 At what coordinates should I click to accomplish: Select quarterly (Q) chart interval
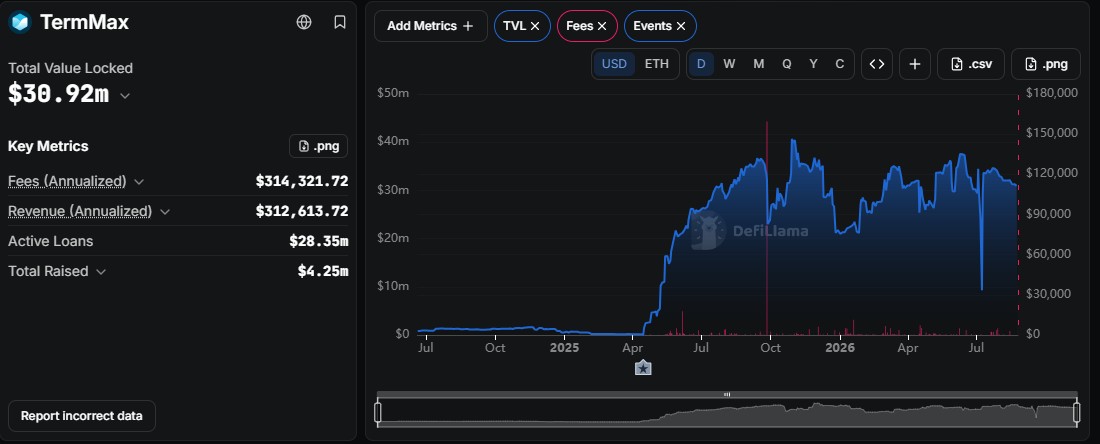coord(786,64)
